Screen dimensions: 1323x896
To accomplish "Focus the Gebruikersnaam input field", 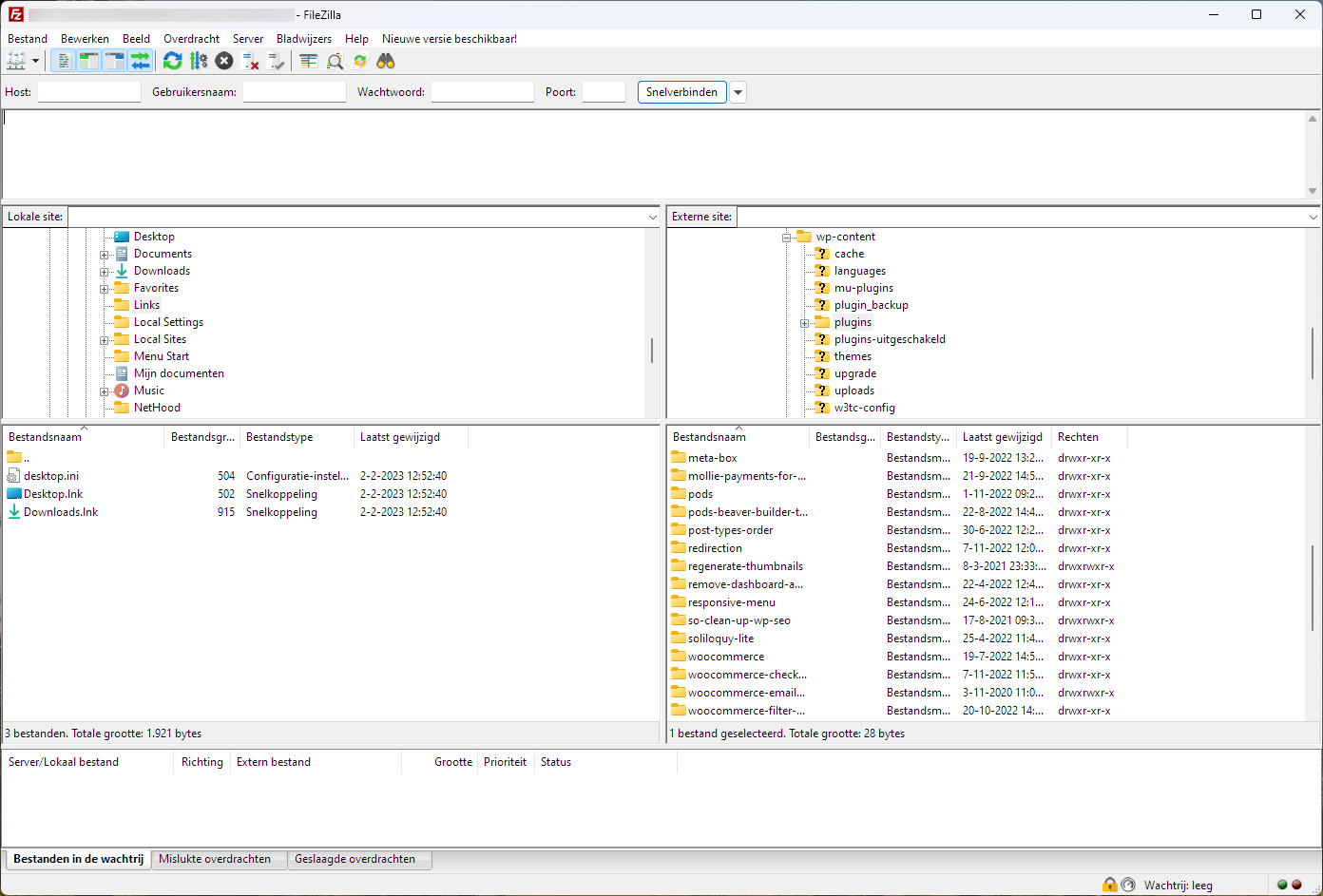I will click(295, 92).
